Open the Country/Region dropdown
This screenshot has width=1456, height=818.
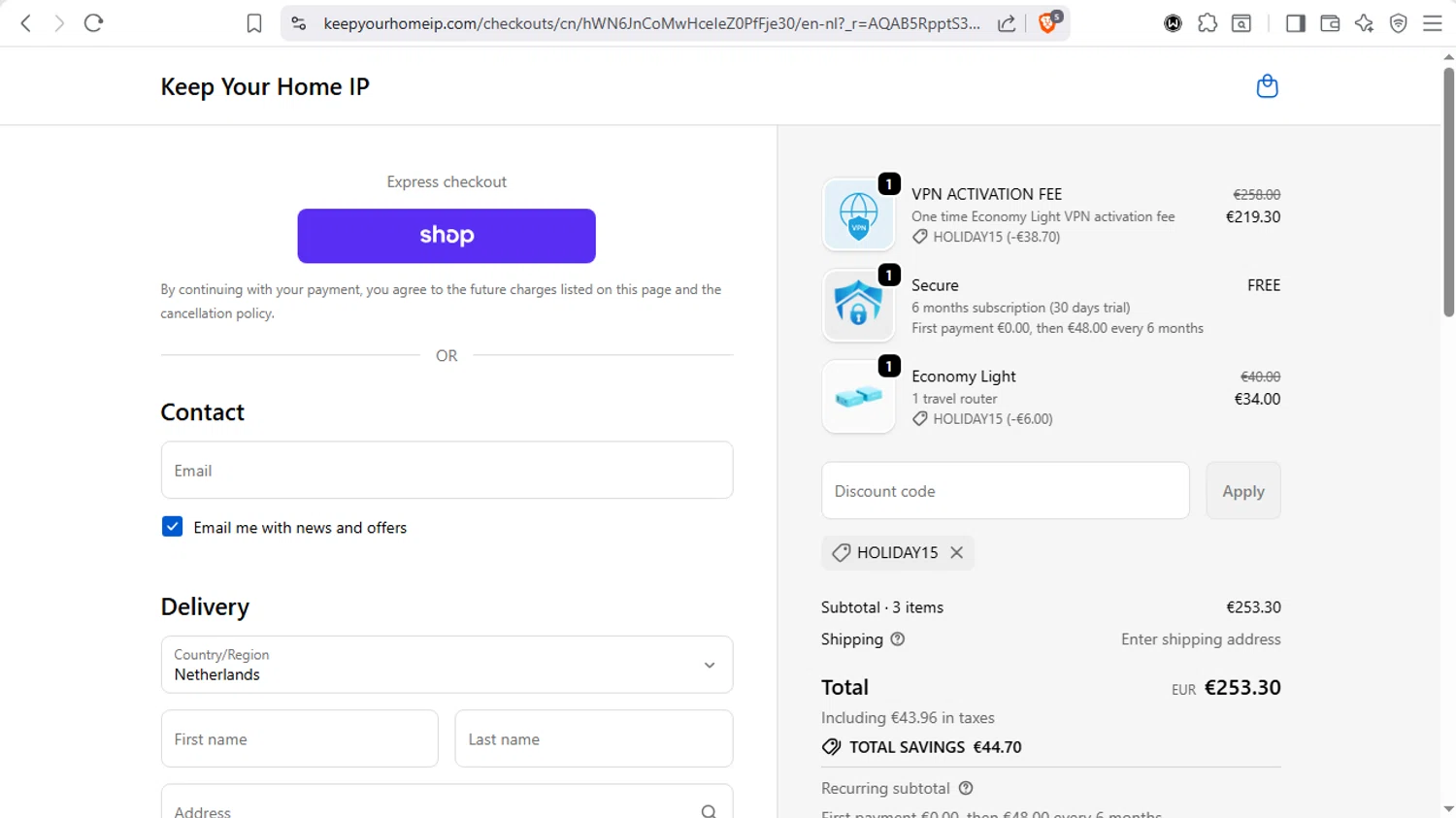click(447, 665)
